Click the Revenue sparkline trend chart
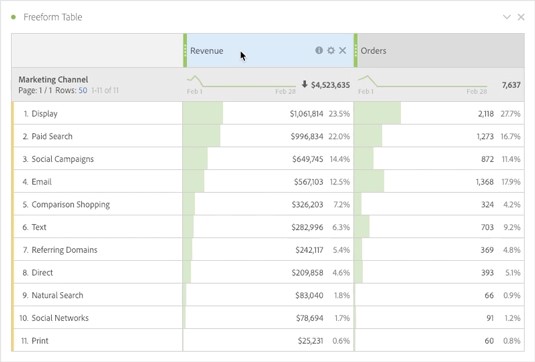The width and height of the screenshot is (535, 362). 241,82
